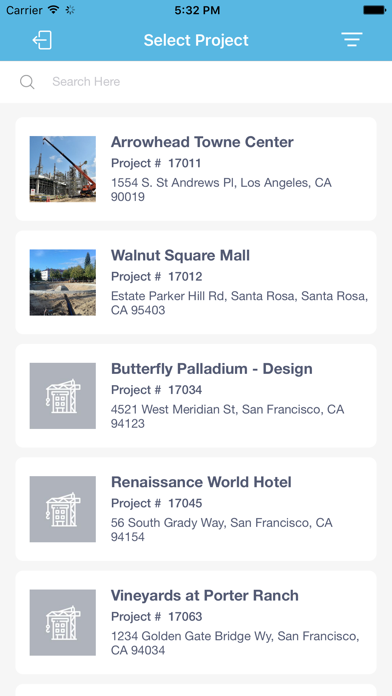Tap the 56 South Grady Way address
This screenshot has height=696, width=392.
click(x=222, y=530)
